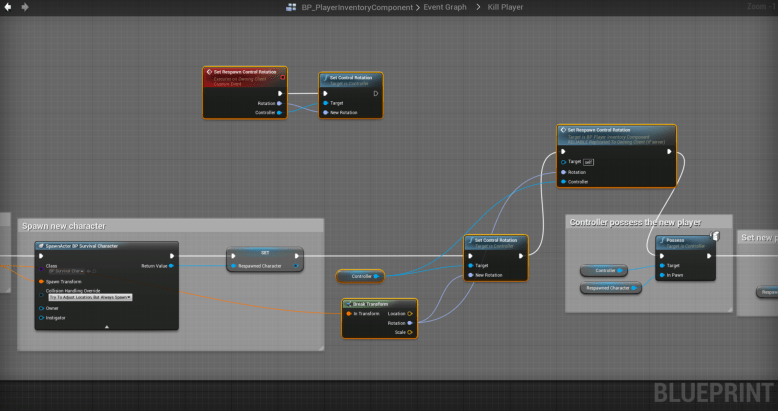Click the function icon on Break Transform node

346,303
